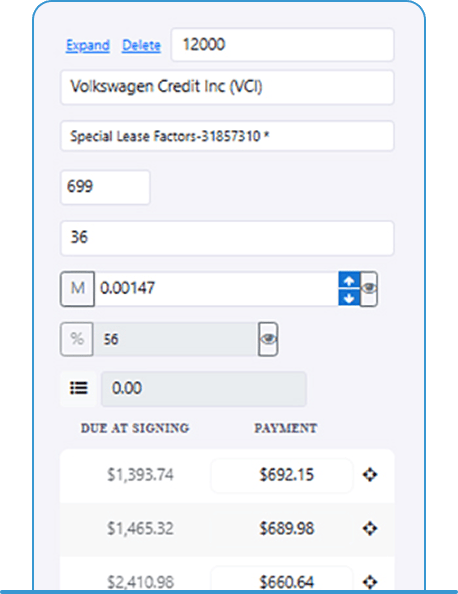Click the Delete link
458x594 pixels.
point(141,45)
